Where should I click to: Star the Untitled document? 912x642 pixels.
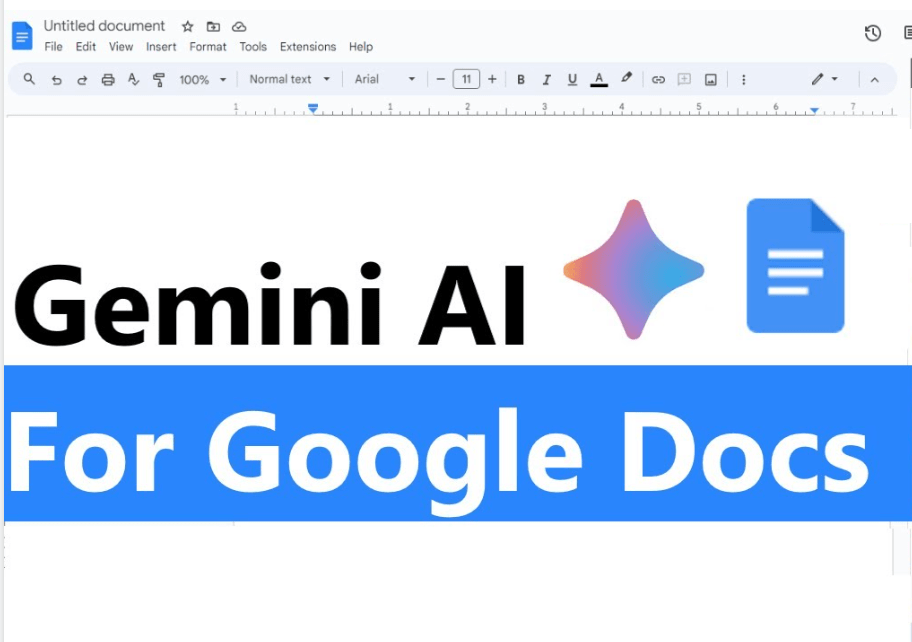point(187,27)
